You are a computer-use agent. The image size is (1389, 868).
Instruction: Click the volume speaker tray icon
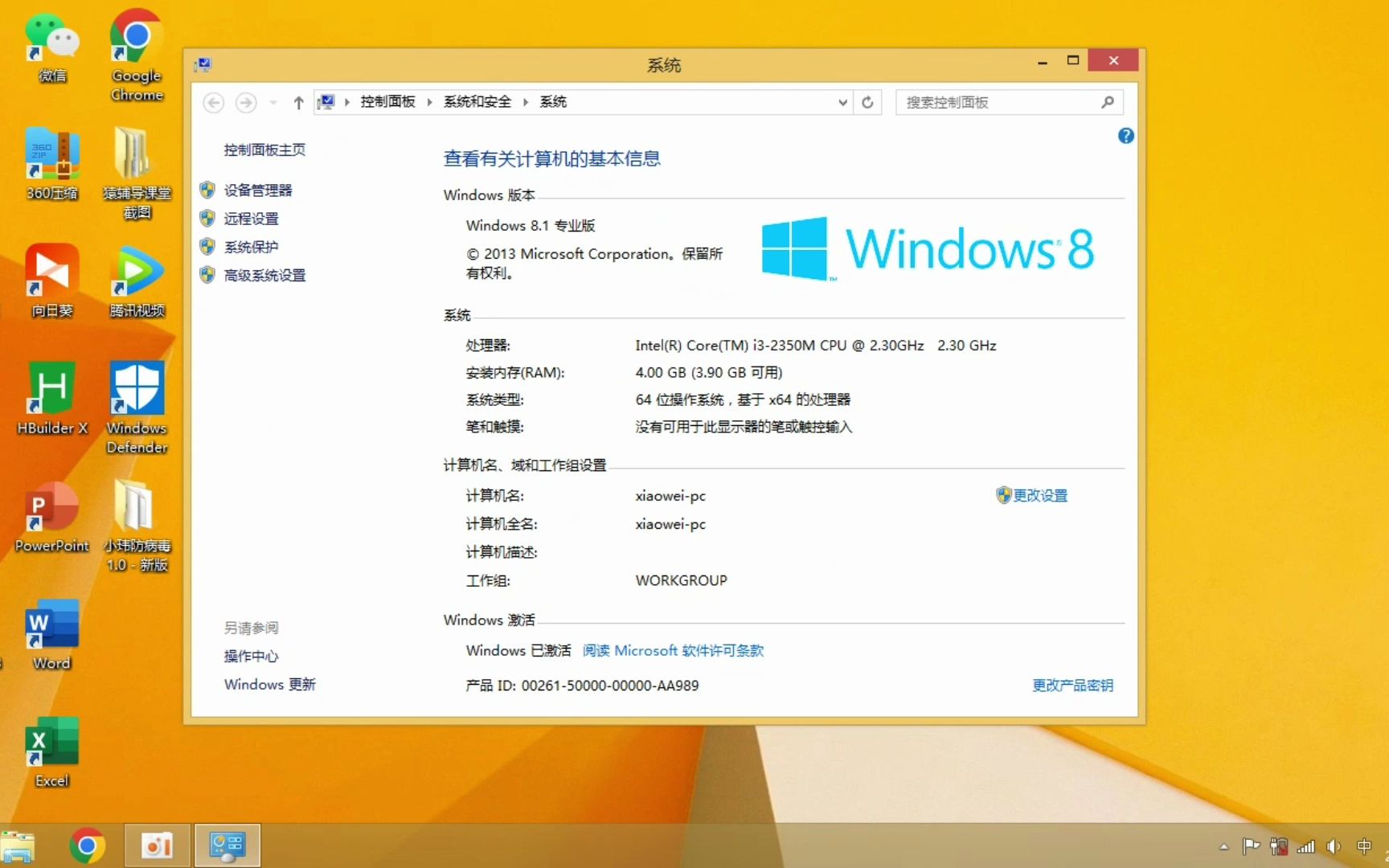(x=1334, y=846)
